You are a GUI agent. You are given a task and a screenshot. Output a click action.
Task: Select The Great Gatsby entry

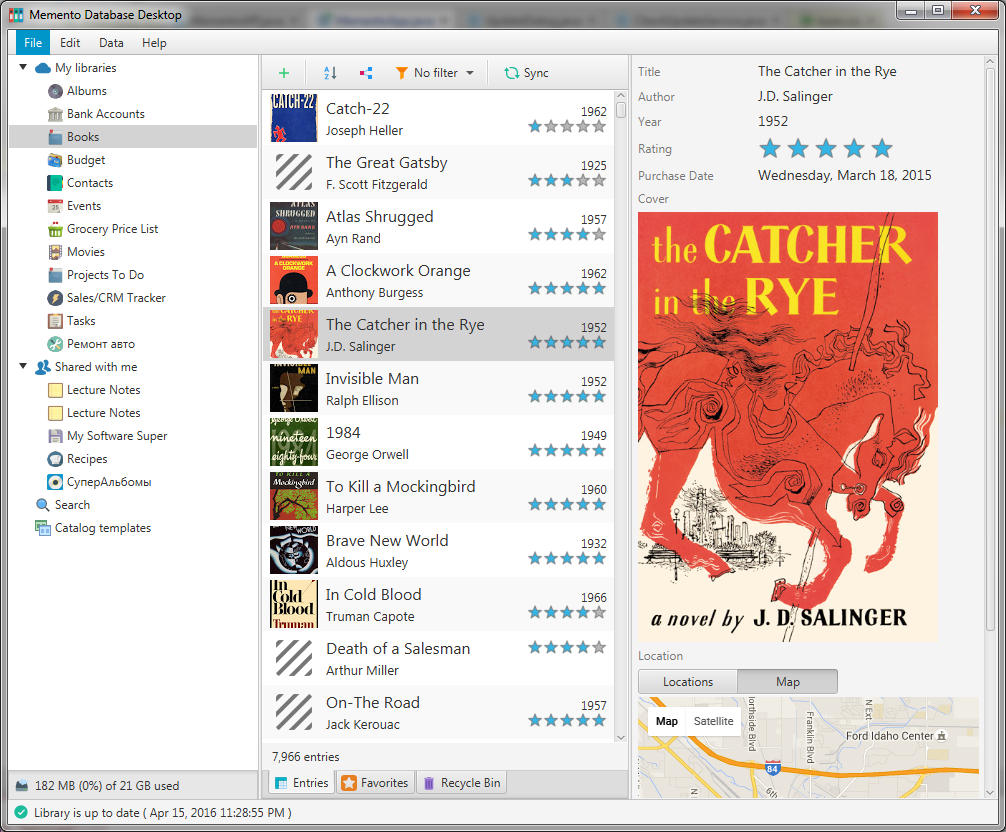(438, 173)
